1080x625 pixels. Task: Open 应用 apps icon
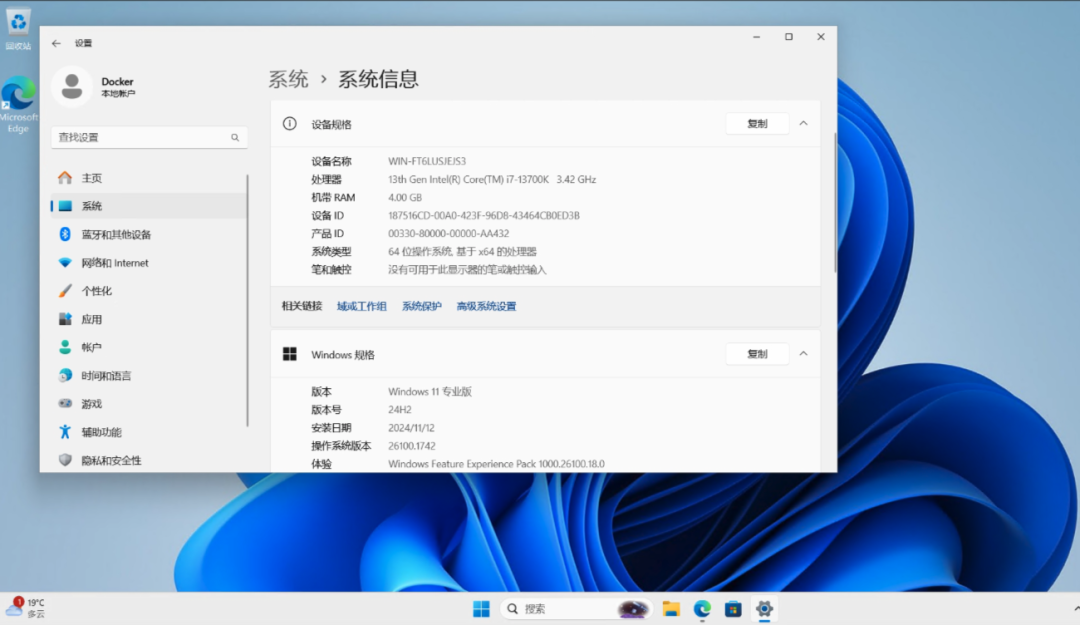pyautogui.click(x=65, y=319)
